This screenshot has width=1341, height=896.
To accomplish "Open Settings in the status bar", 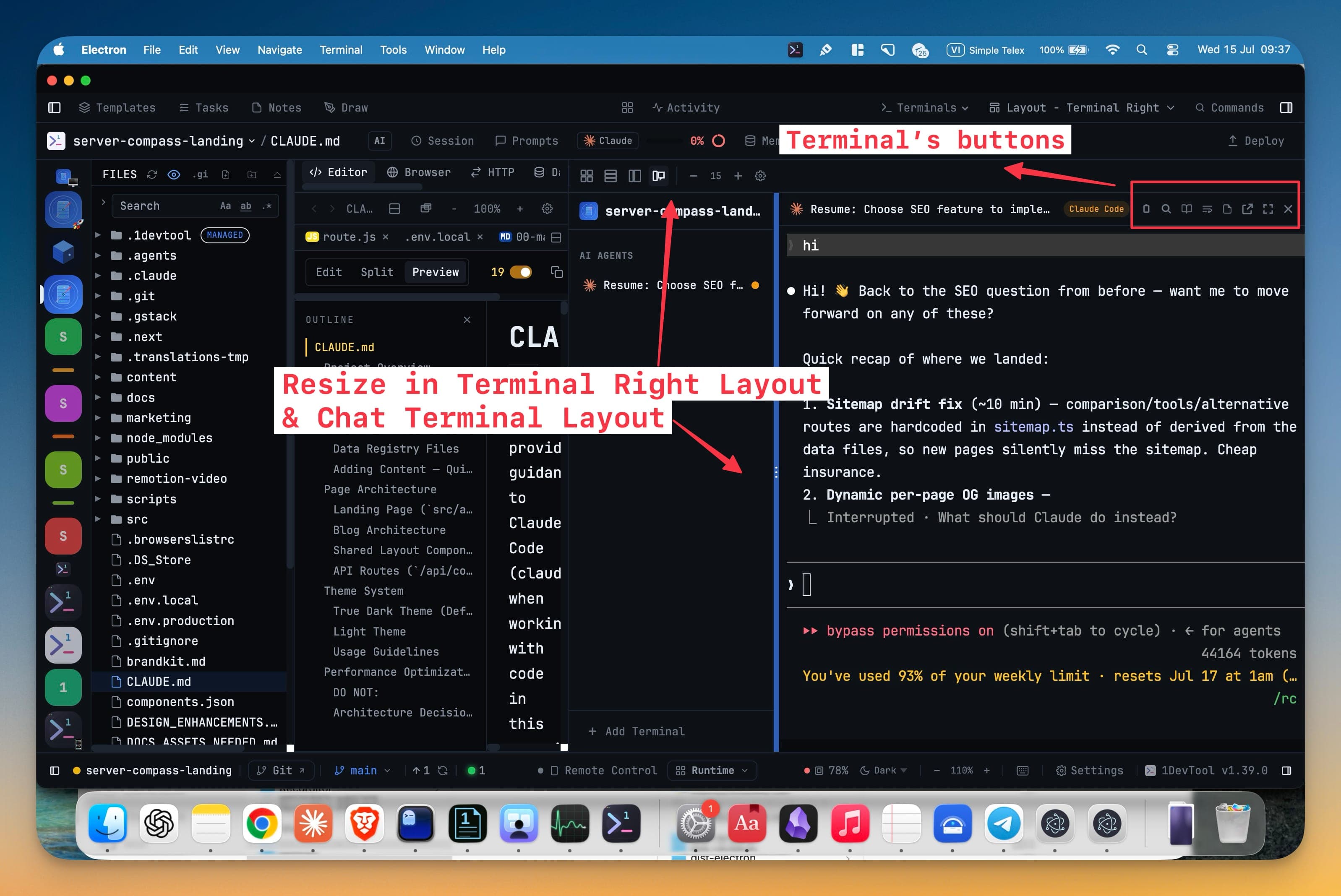I will (1090, 770).
